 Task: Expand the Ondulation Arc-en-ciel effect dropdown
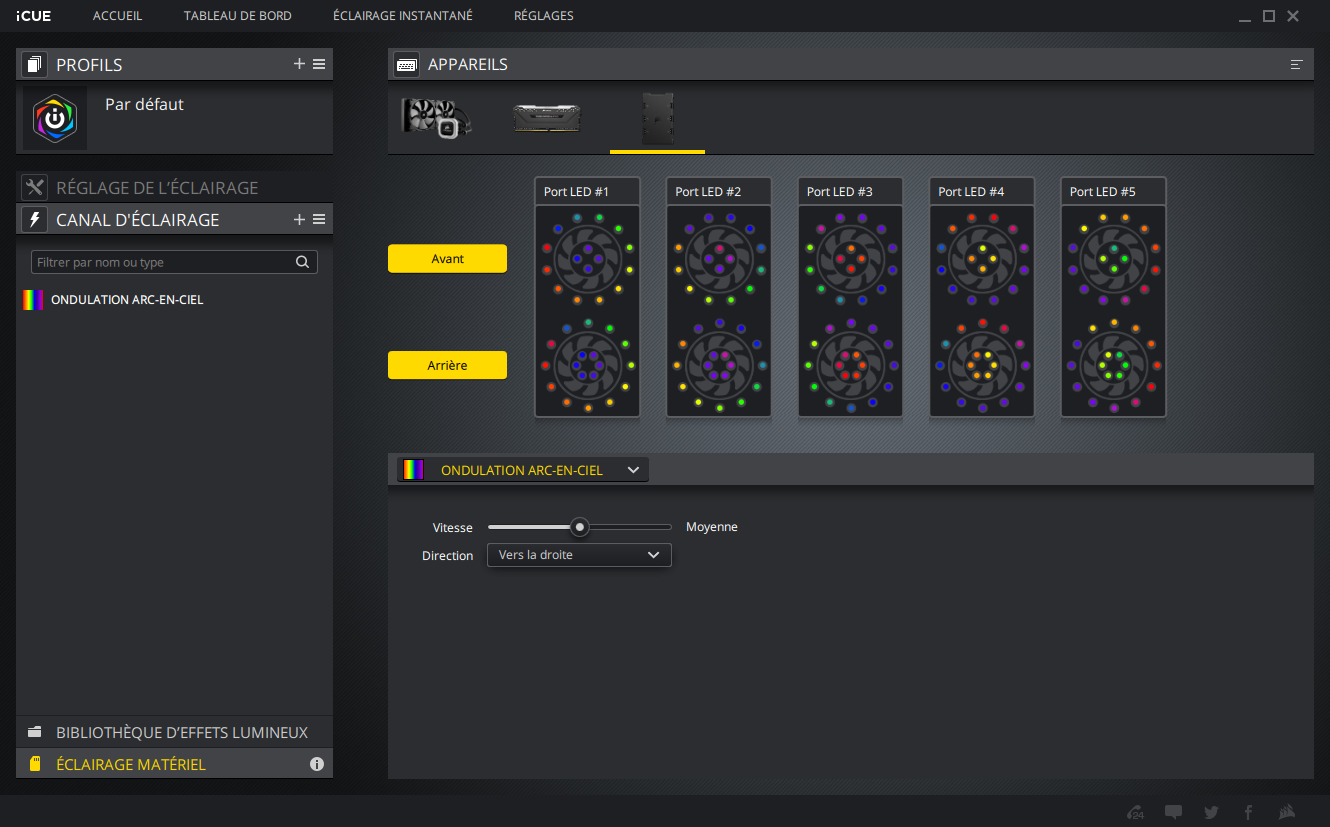click(x=632, y=470)
